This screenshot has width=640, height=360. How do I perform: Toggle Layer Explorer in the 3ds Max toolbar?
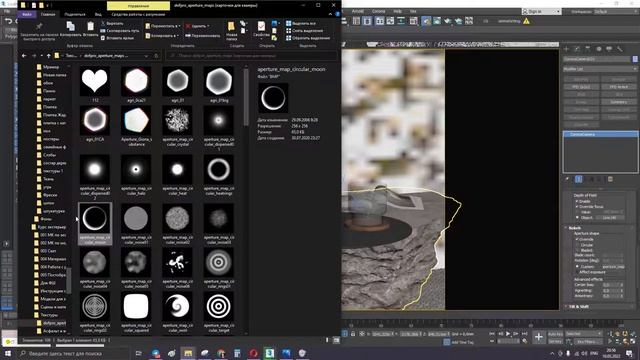pyautogui.click(x=367, y=21)
